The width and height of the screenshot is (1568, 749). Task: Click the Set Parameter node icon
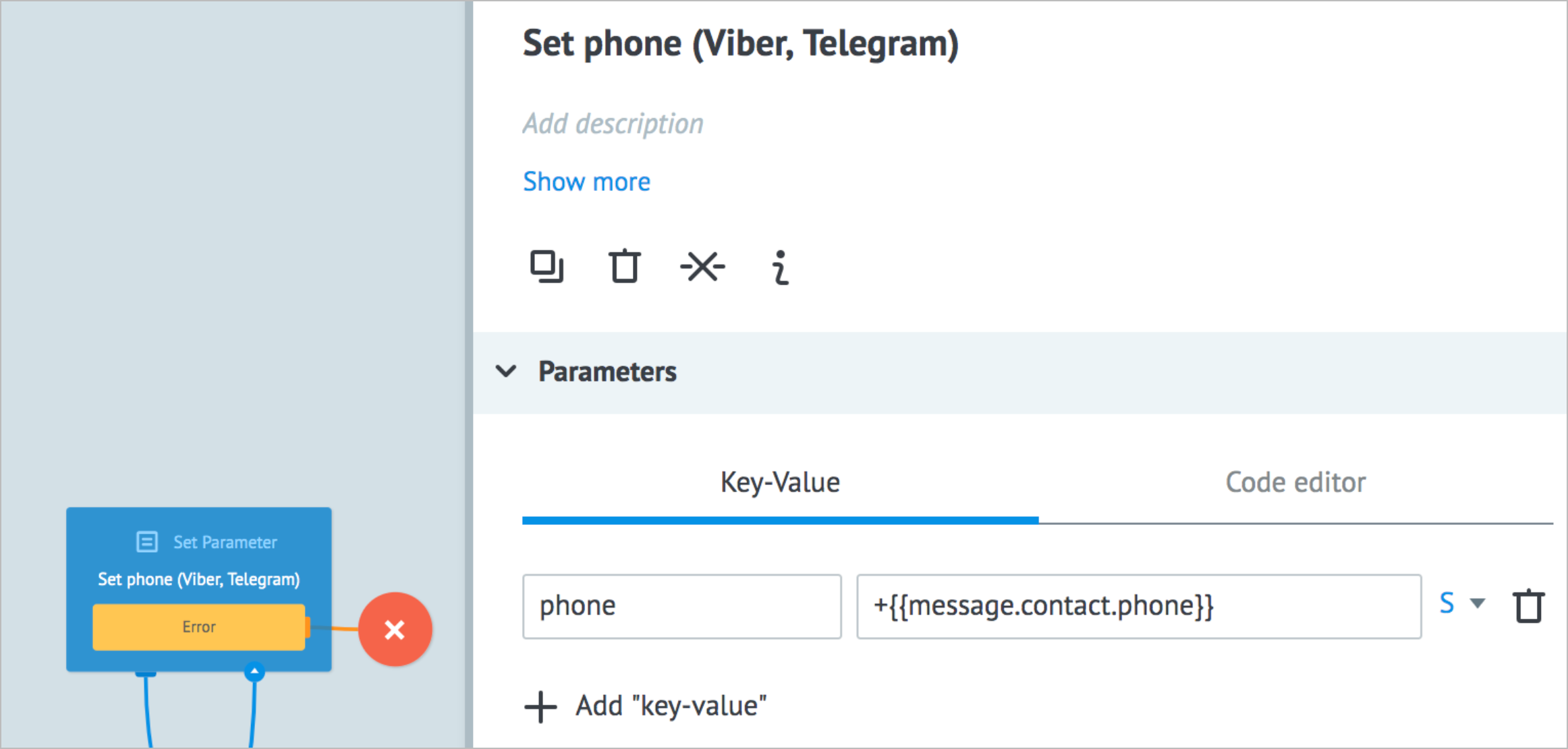pos(146,541)
